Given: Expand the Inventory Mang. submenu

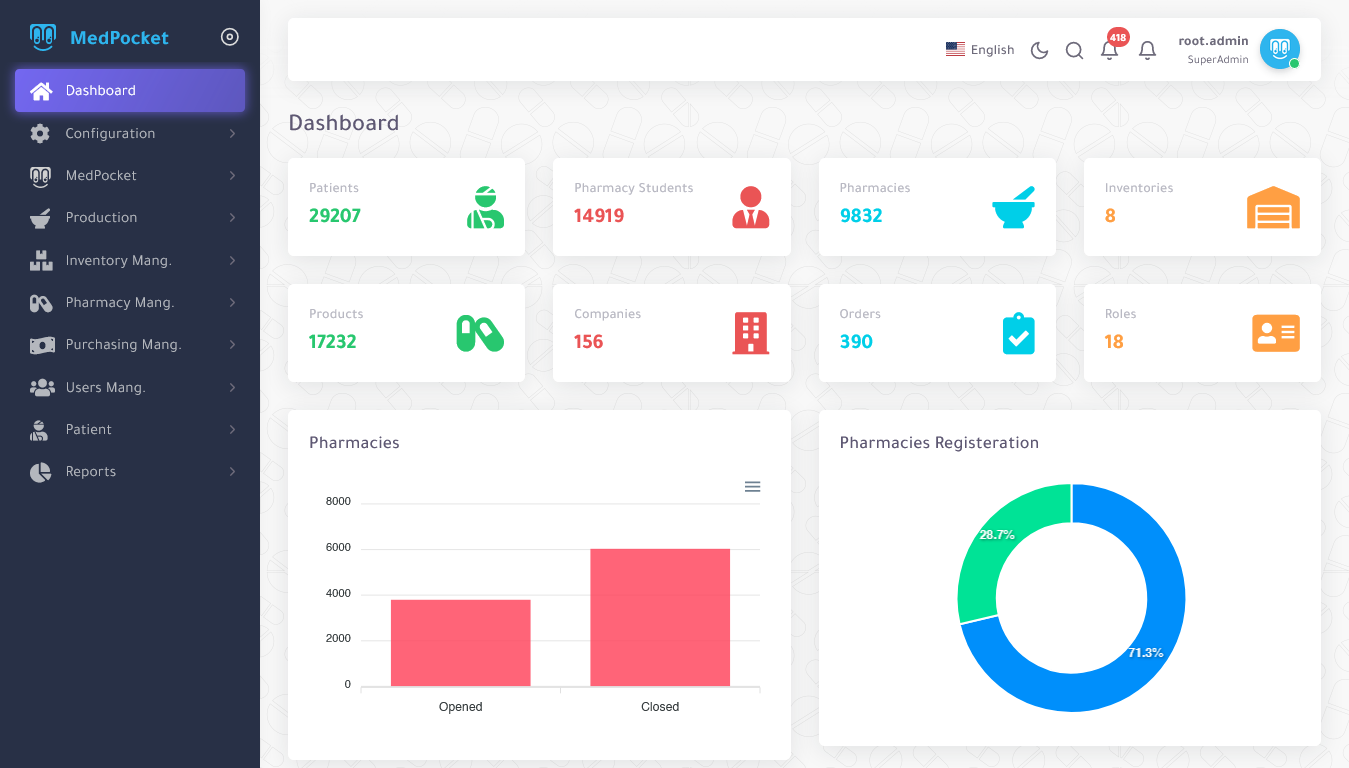Looking at the screenshot, I should [x=130, y=260].
